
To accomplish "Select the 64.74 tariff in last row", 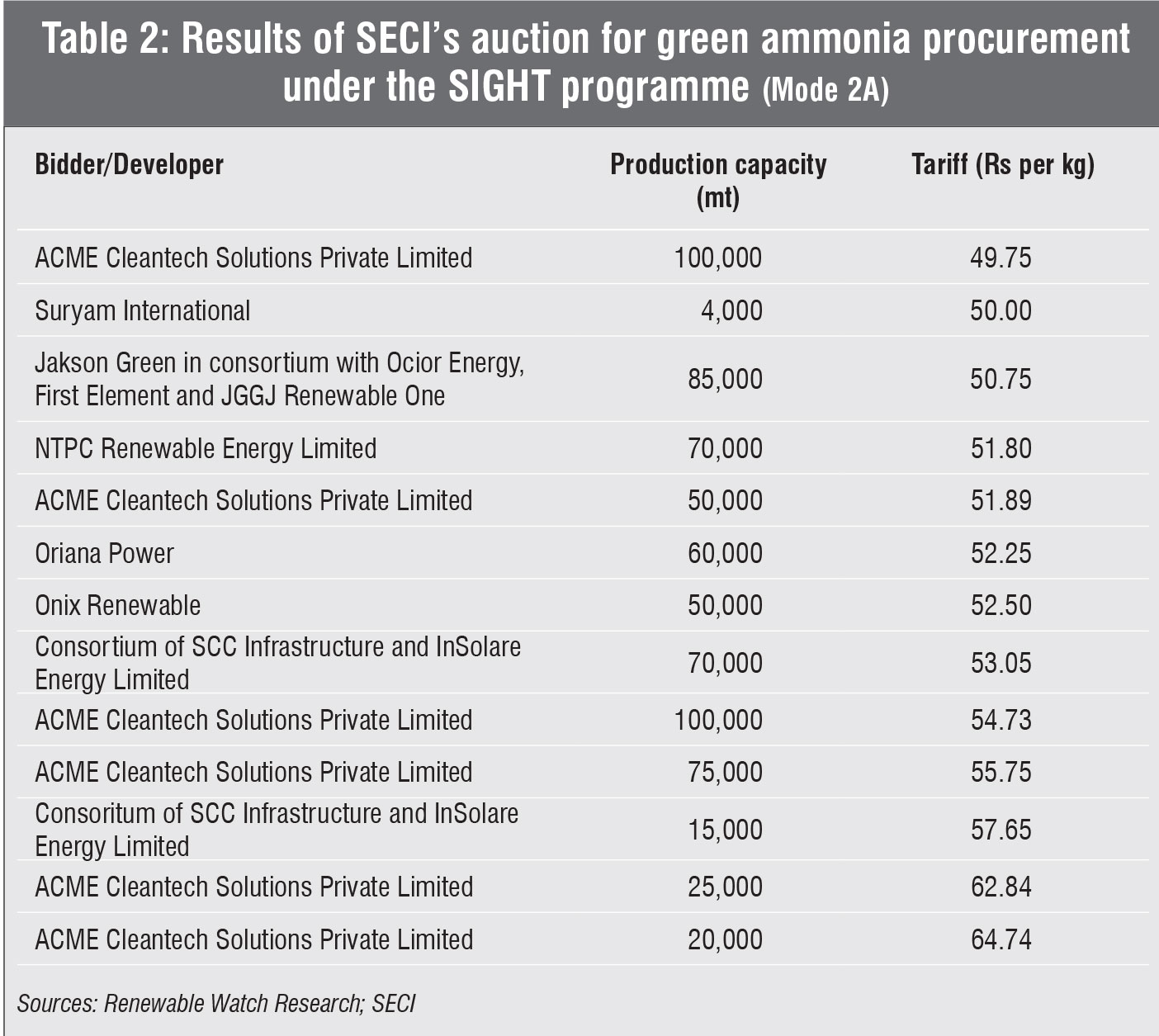I will click(x=1001, y=939).
